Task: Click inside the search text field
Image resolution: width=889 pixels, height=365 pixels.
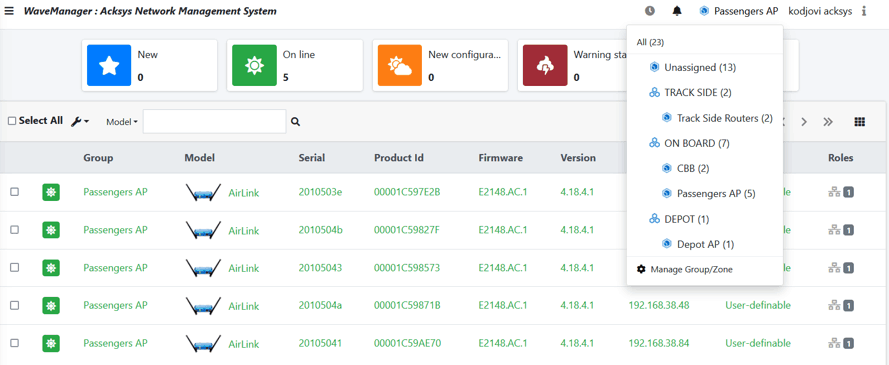Action: pos(214,122)
